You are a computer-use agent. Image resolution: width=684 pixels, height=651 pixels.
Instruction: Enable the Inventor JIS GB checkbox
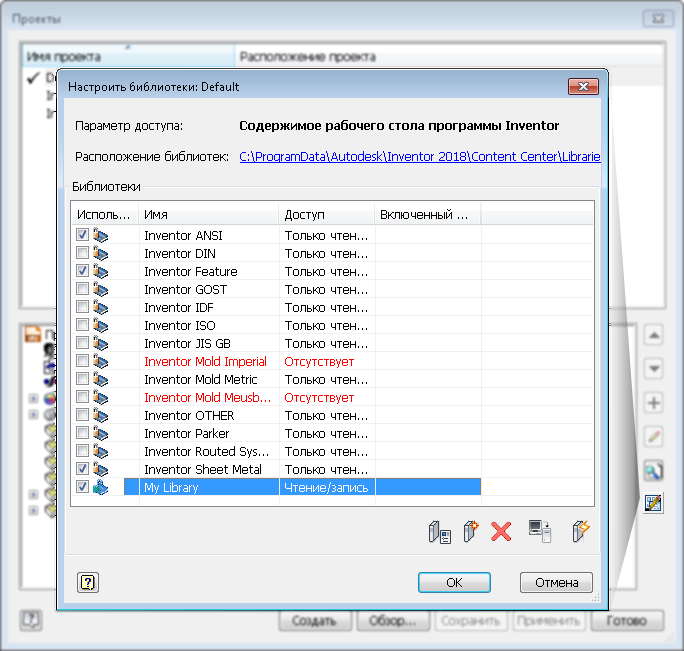click(82, 343)
